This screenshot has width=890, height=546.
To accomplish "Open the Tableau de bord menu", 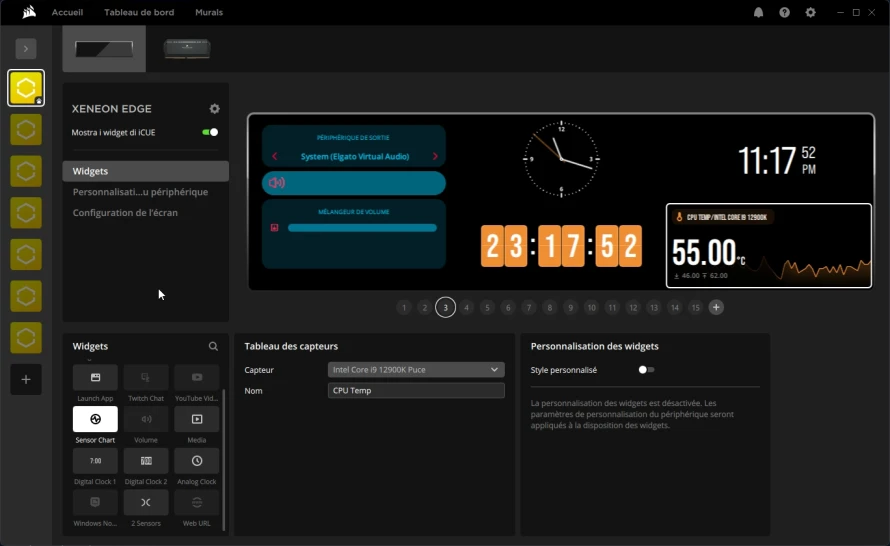I will 139,12.
